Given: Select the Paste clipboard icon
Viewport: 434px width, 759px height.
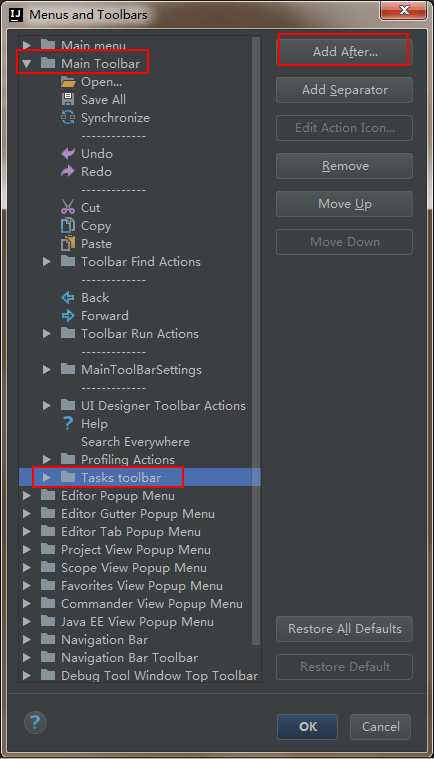Looking at the screenshot, I should pyautogui.click(x=68, y=243).
